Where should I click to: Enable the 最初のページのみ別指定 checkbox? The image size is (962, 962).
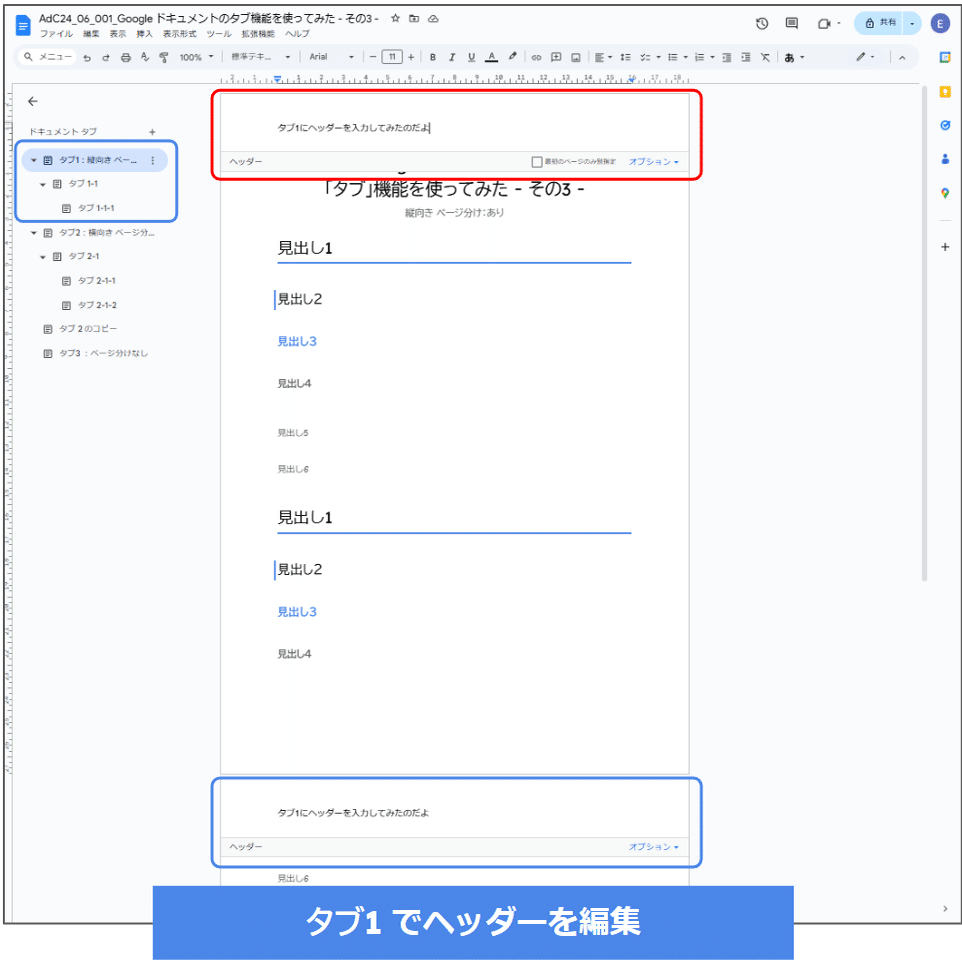click(537, 162)
